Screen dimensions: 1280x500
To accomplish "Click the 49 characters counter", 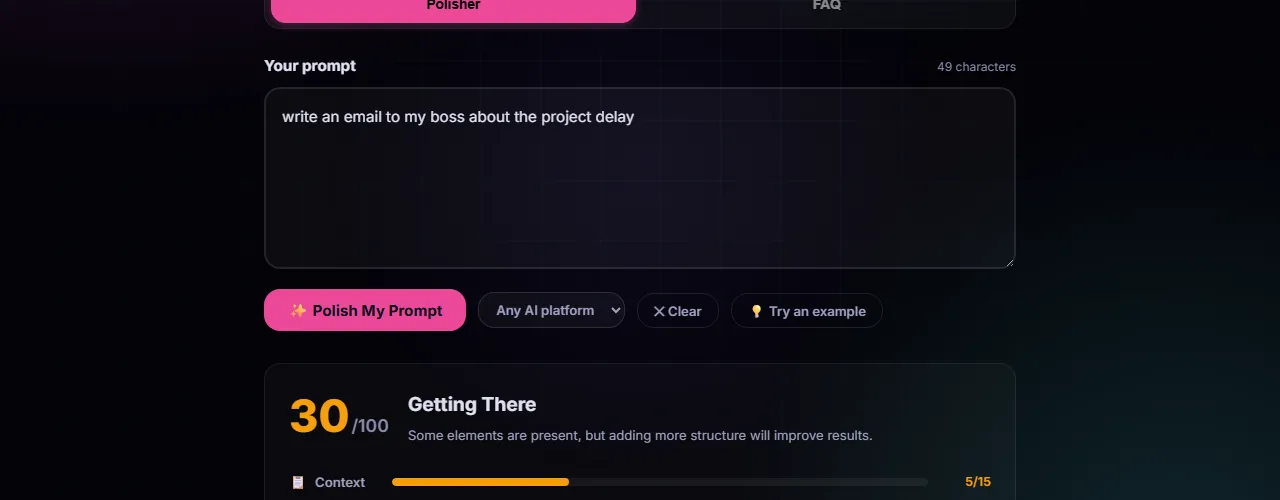I will click(976, 67).
